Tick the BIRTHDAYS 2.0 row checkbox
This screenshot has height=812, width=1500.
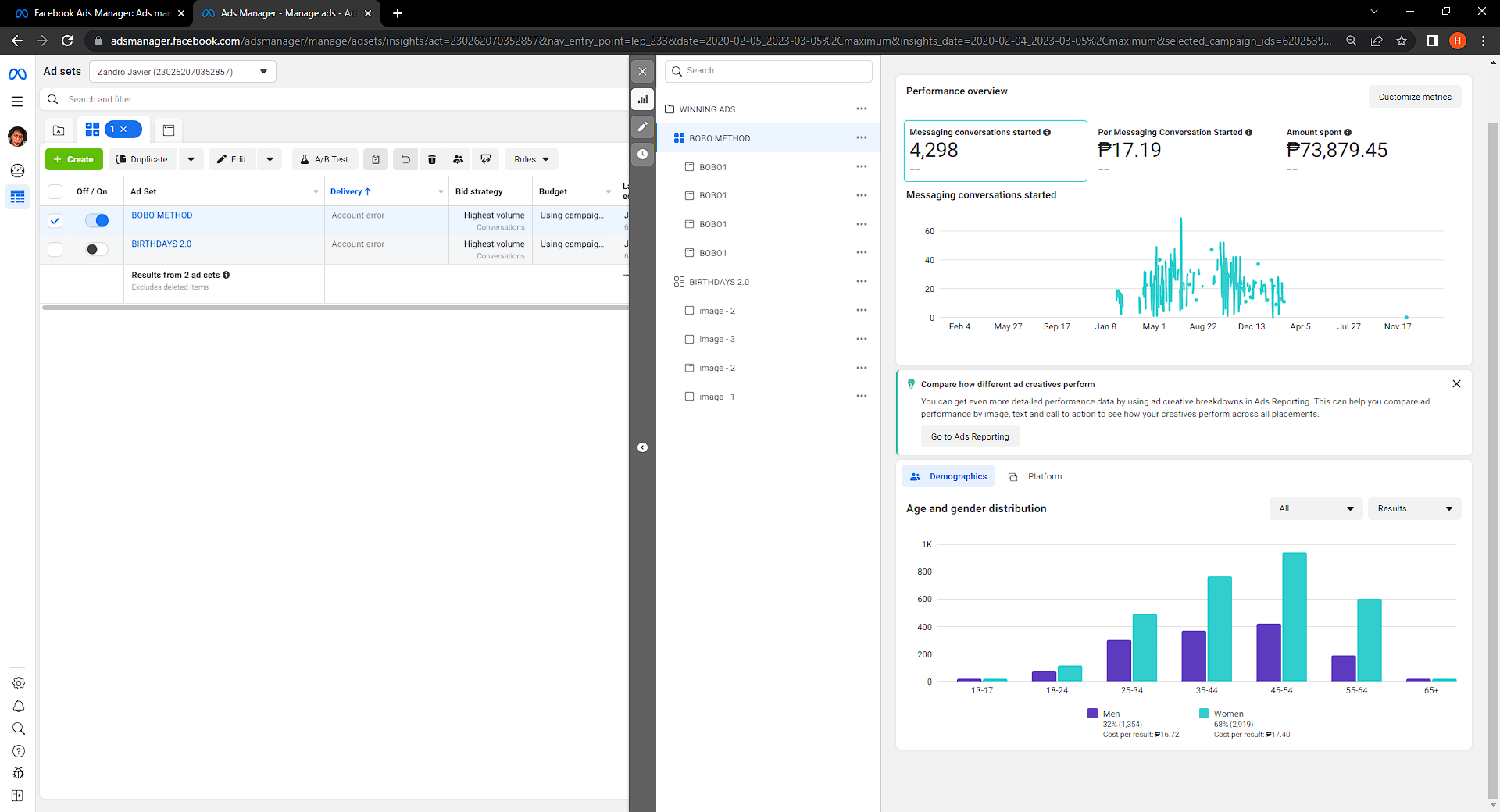(x=55, y=249)
